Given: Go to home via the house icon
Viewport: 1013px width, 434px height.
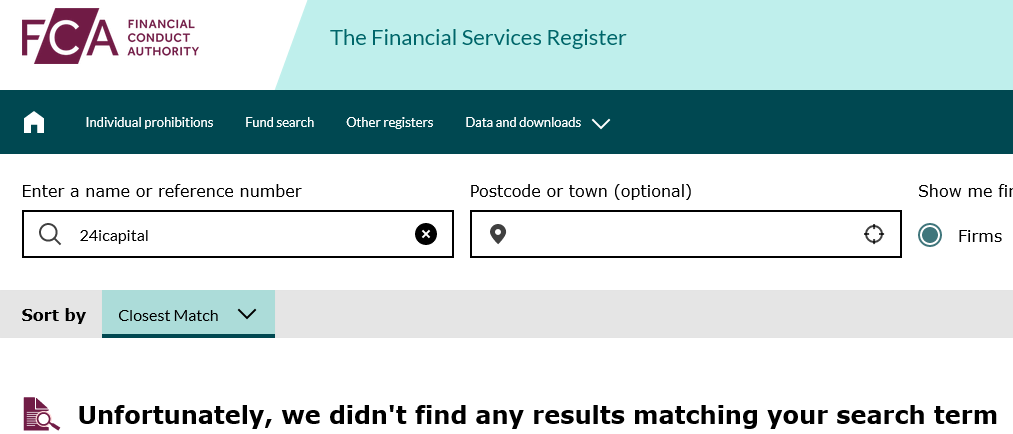Looking at the screenshot, I should pos(34,122).
